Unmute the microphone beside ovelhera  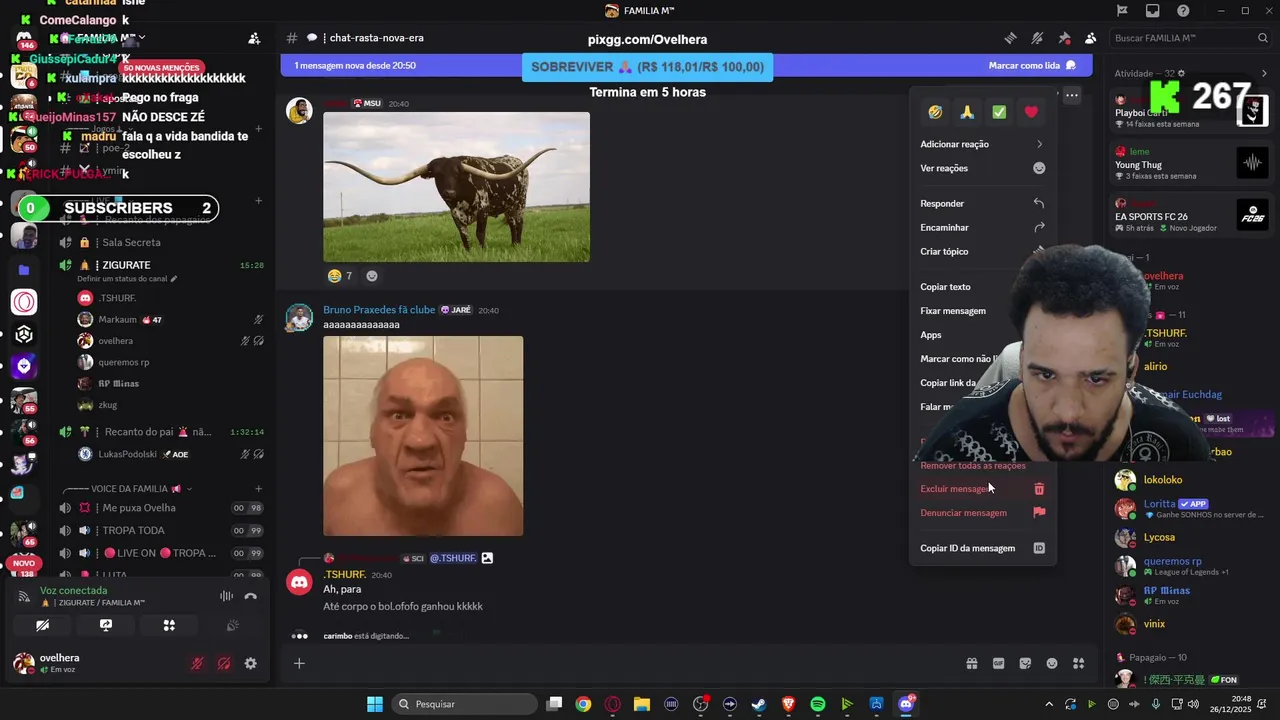click(x=198, y=663)
